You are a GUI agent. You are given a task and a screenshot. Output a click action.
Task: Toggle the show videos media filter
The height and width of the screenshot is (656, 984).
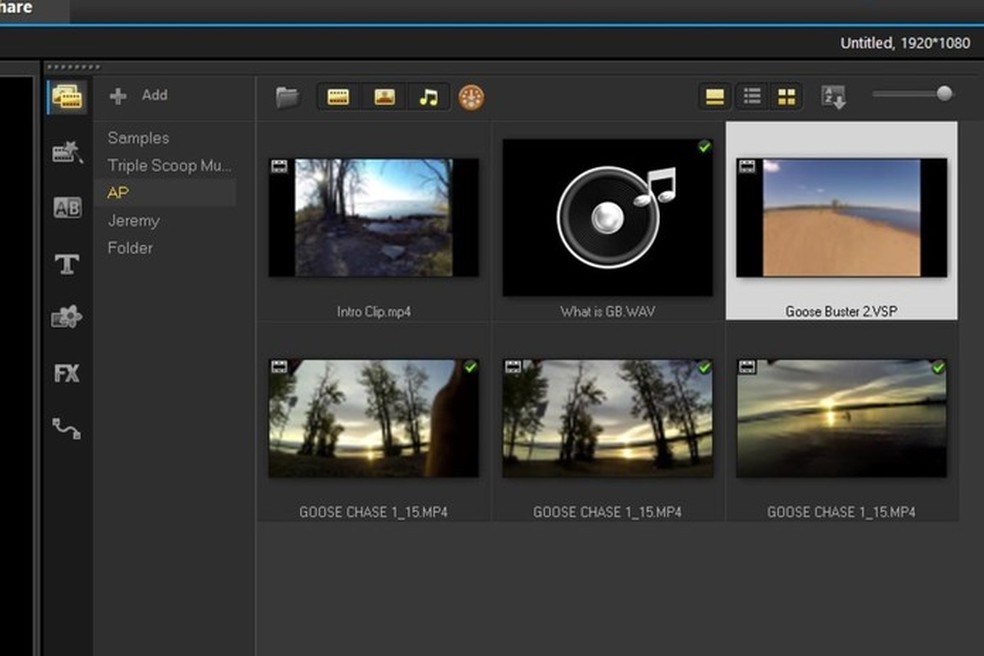pyautogui.click(x=337, y=96)
